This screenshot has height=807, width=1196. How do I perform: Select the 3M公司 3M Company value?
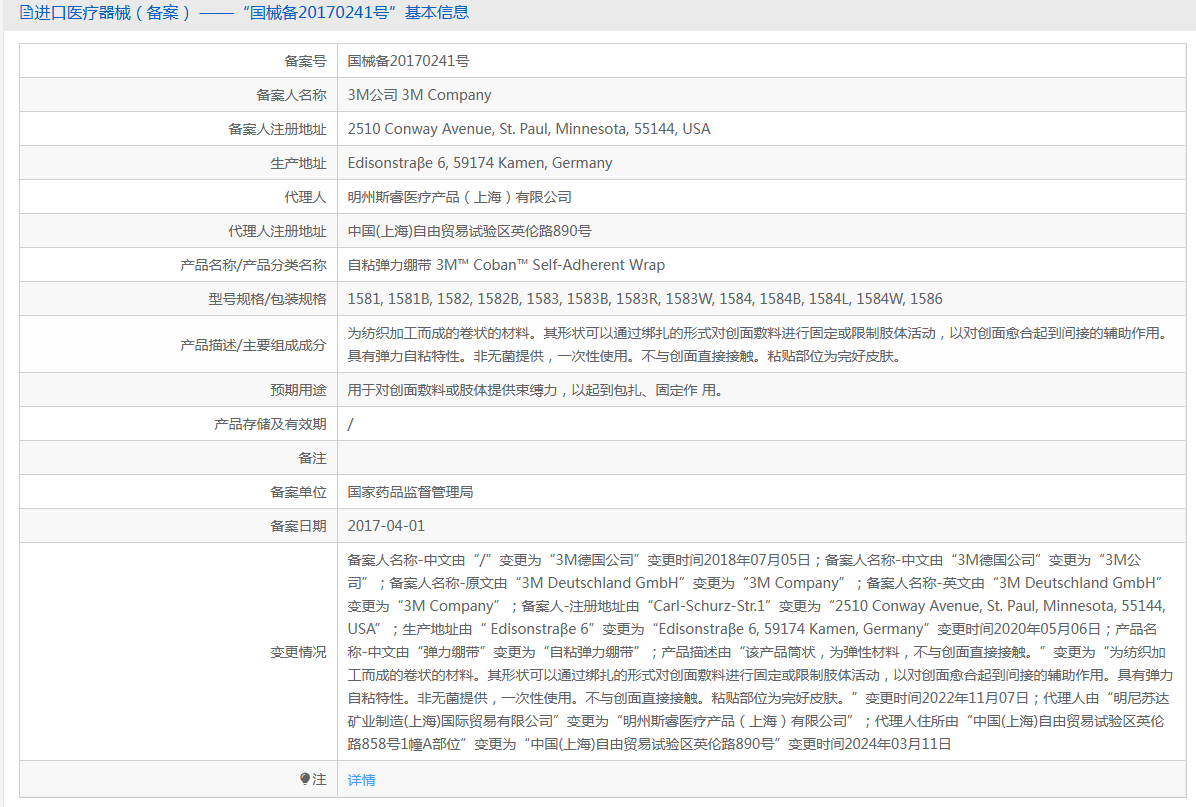click(x=420, y=95)
